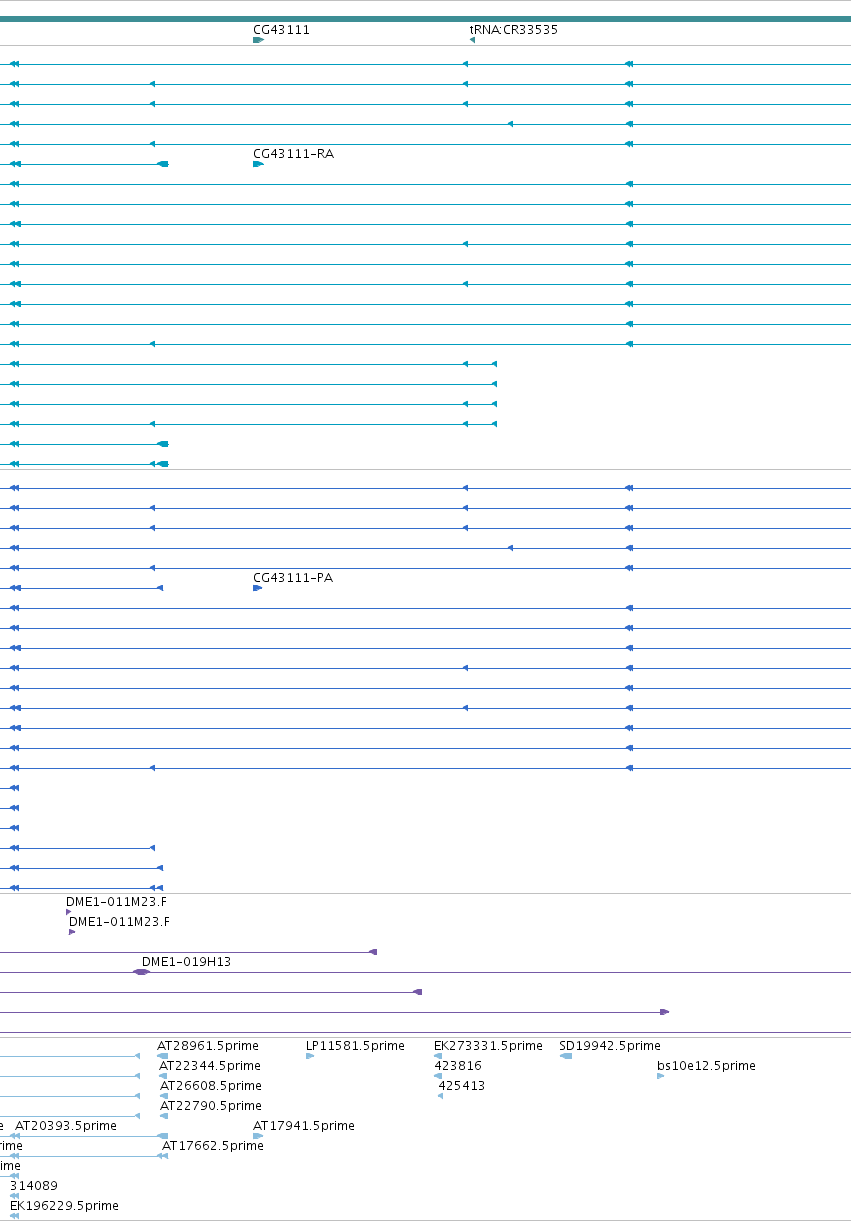Open the CG43111-RA transcript label
Screen dimensions: 851x1221
coord(293,154)
